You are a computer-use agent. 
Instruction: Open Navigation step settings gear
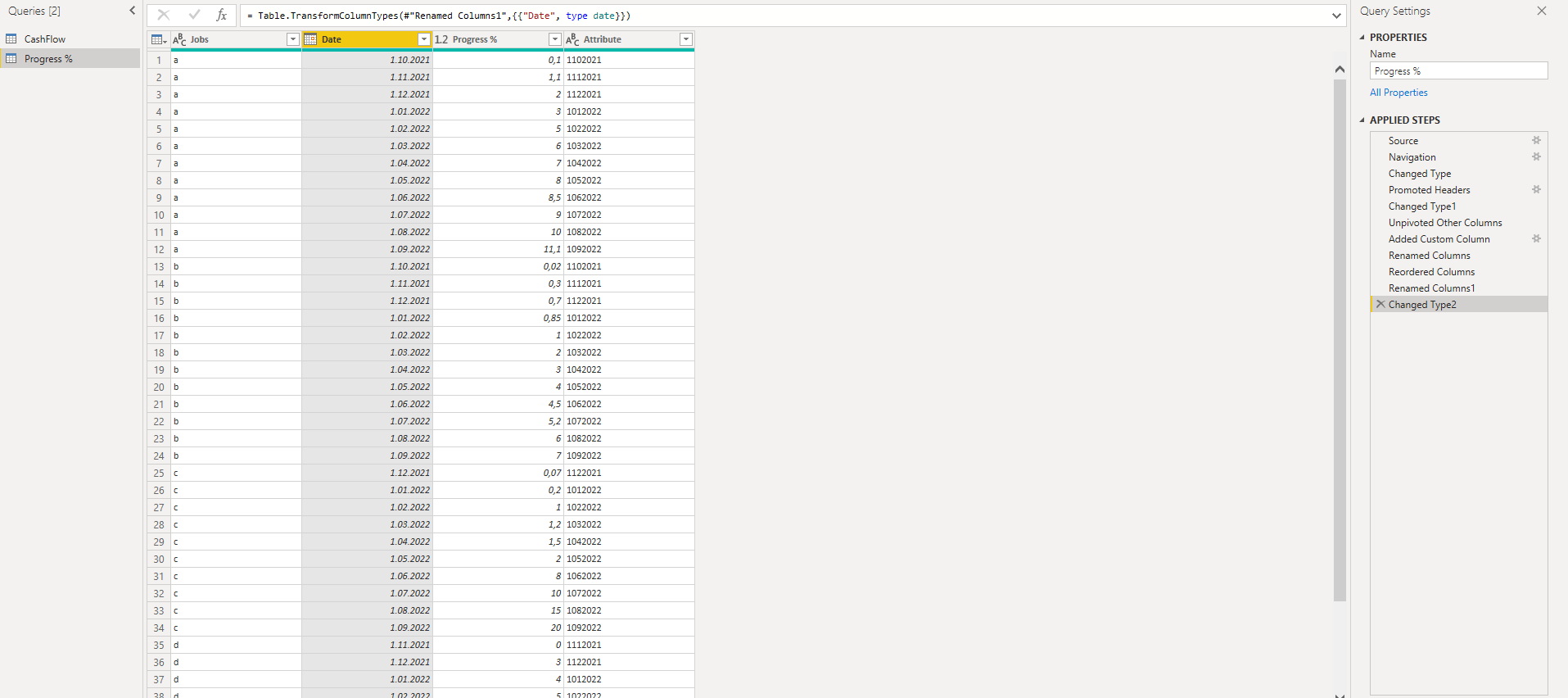(1536, 156)
